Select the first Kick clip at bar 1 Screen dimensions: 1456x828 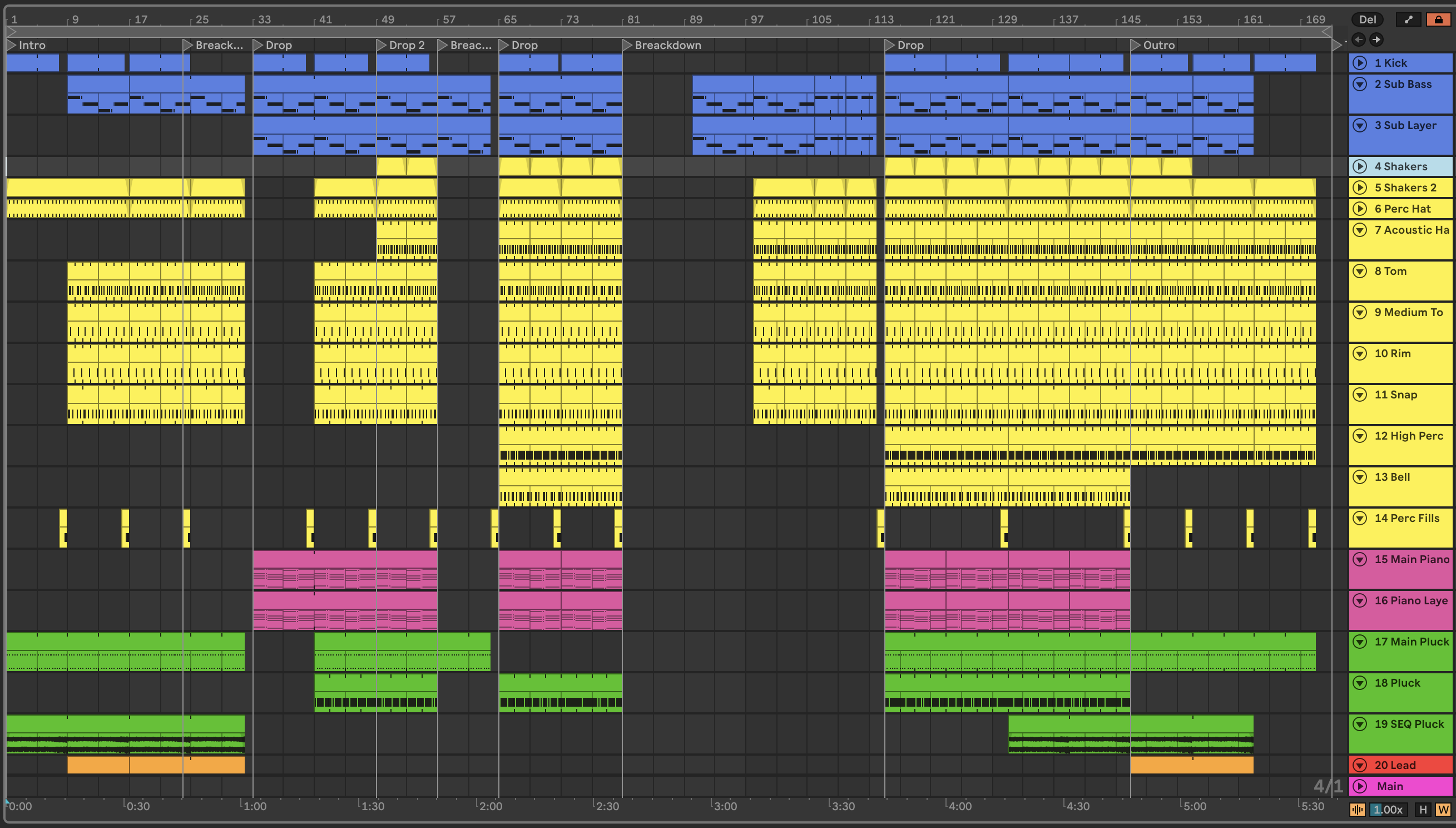point(32,62)
